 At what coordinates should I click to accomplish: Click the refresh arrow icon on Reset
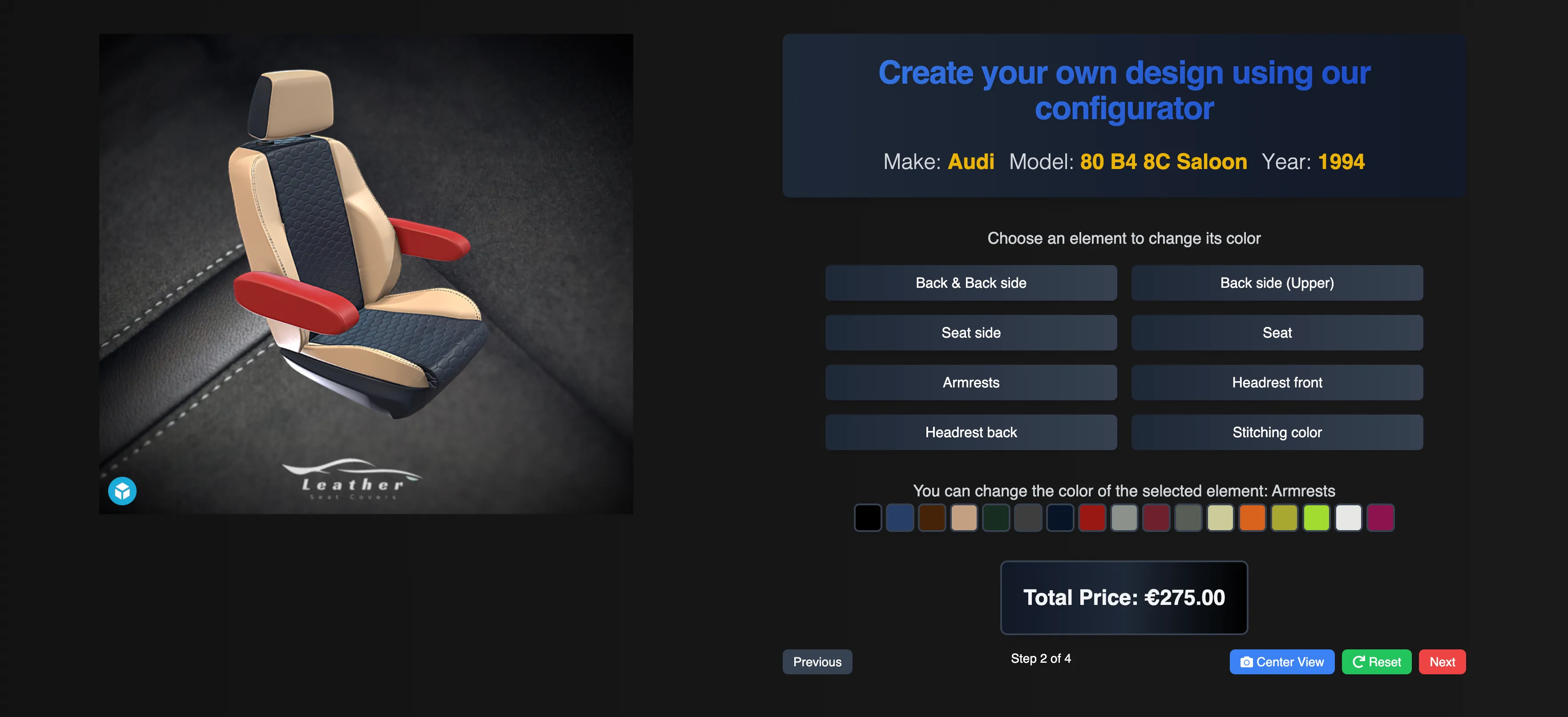pyautogui.click(x=1358, y=661)
